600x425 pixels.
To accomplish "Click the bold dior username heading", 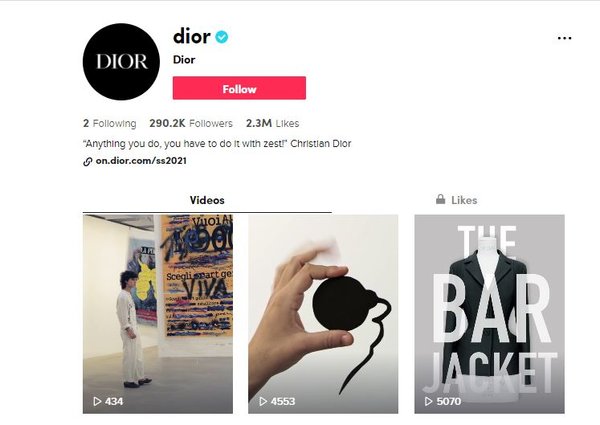I will [x=192, y=36].
